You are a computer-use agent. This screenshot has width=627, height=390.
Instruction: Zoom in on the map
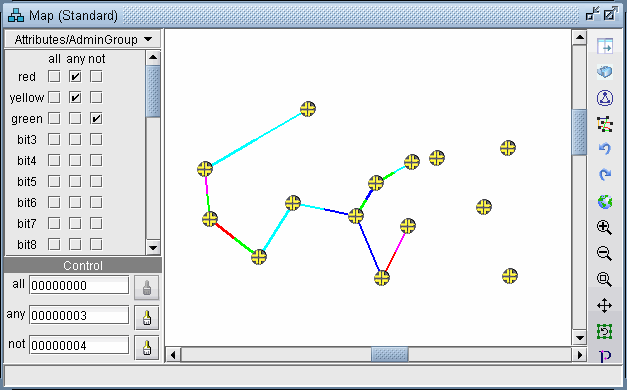click(604, 228)
